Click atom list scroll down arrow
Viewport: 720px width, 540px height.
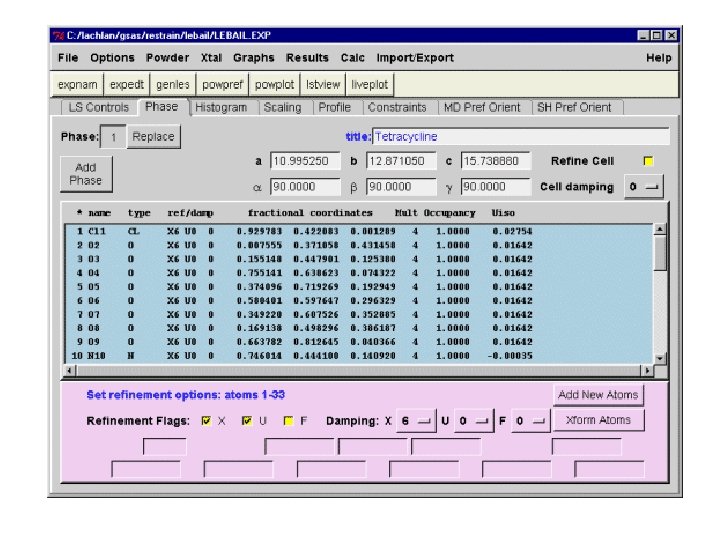[660, 358]
